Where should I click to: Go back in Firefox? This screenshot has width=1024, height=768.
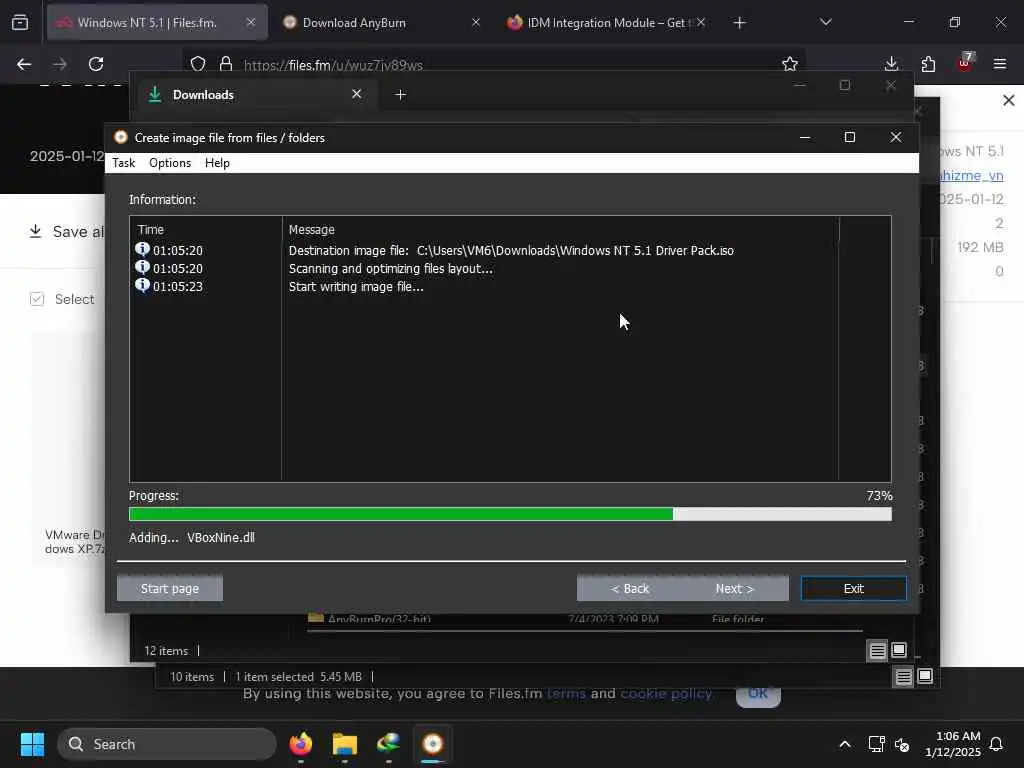[x=24, y=64]
